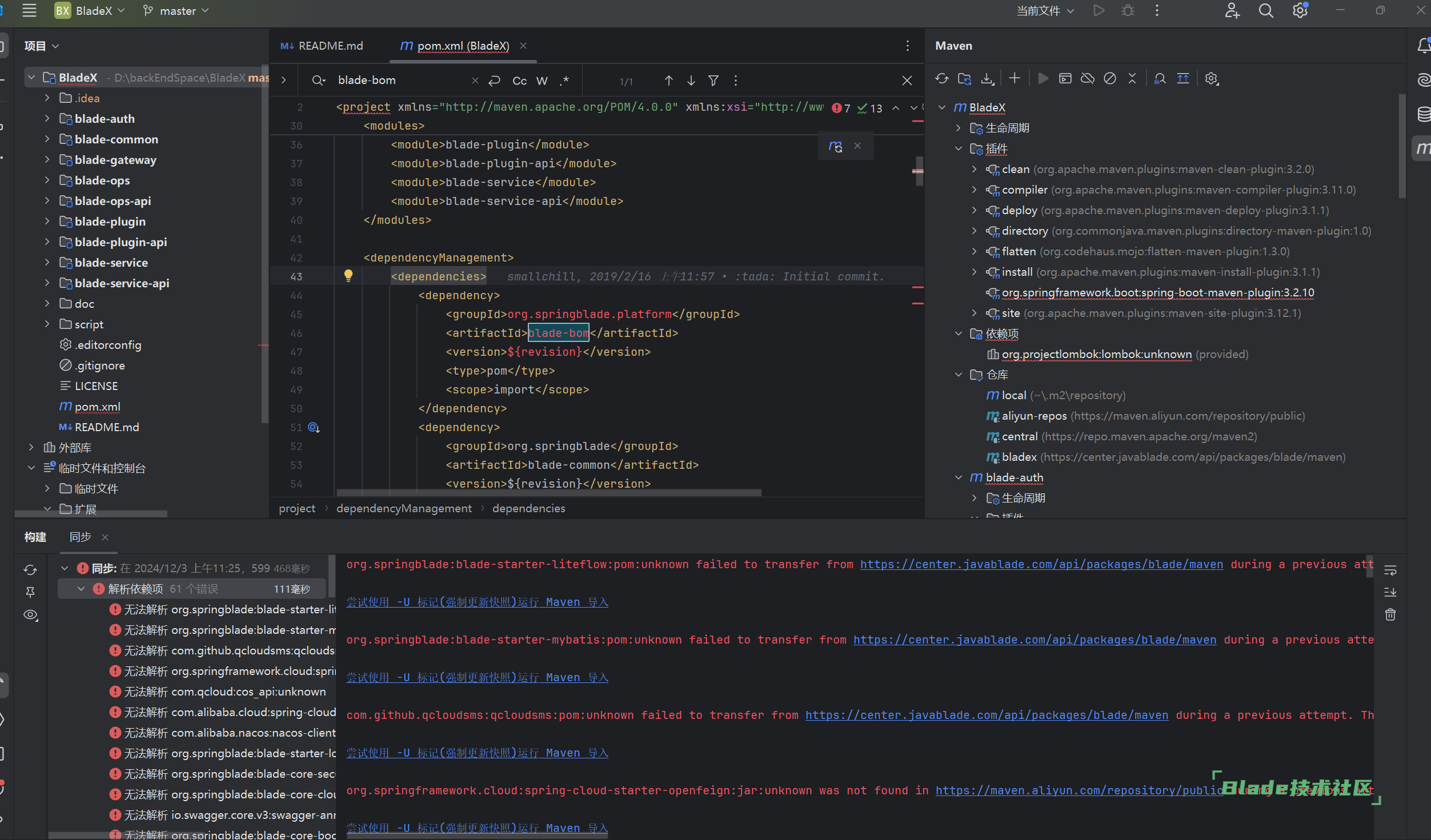Select pom.xml in project tree
The height and width of the screenshot is (840, 1431).
97,407
